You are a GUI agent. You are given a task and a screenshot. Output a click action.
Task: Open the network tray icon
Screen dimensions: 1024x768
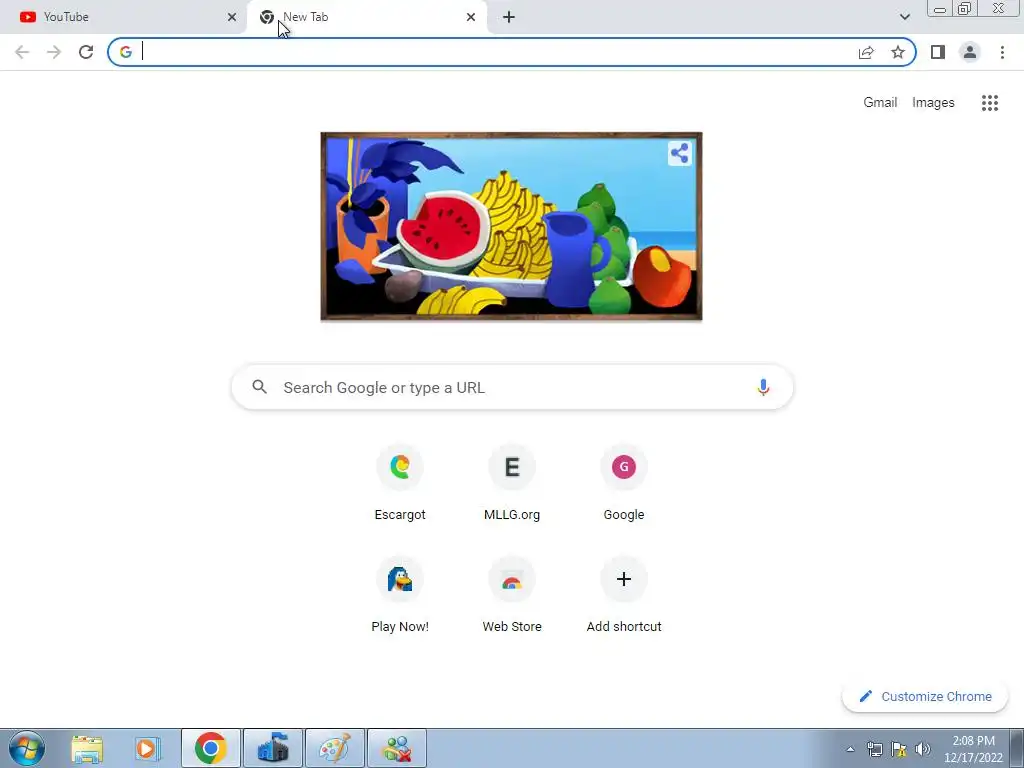(x=874, y=749)
